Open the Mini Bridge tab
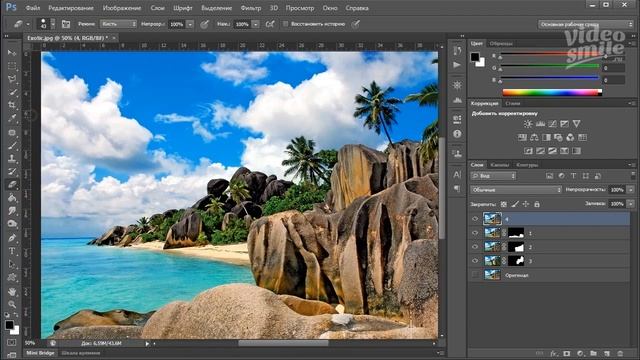 pos(40,353)
